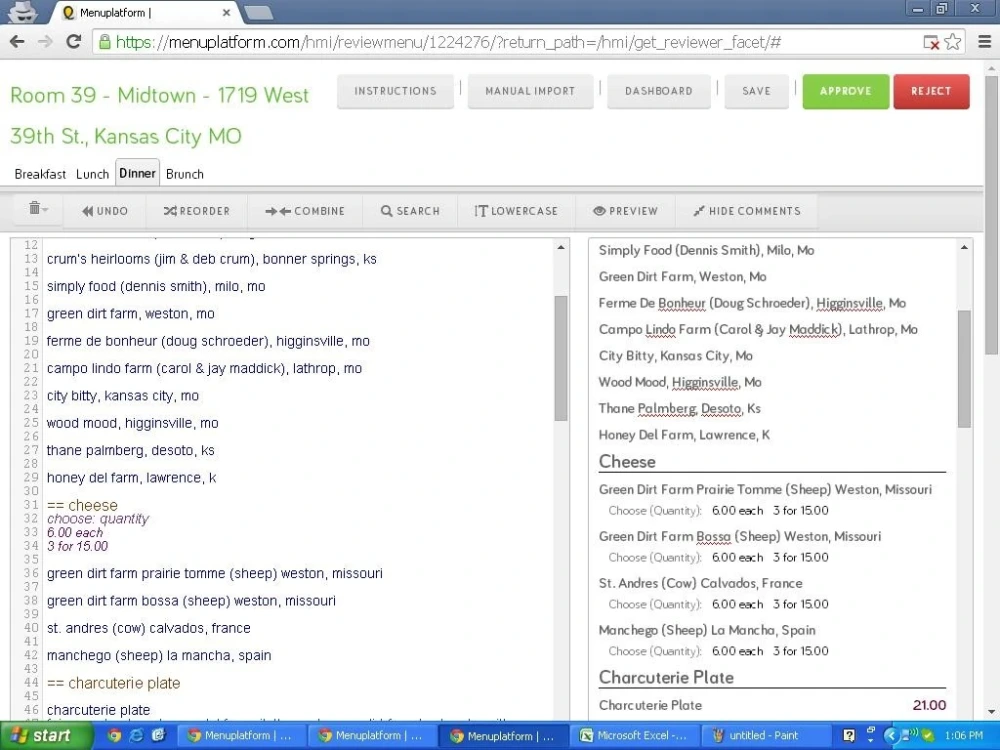
Task: Click editor line "choose: quantity"
Action: (x=98, y=519)
